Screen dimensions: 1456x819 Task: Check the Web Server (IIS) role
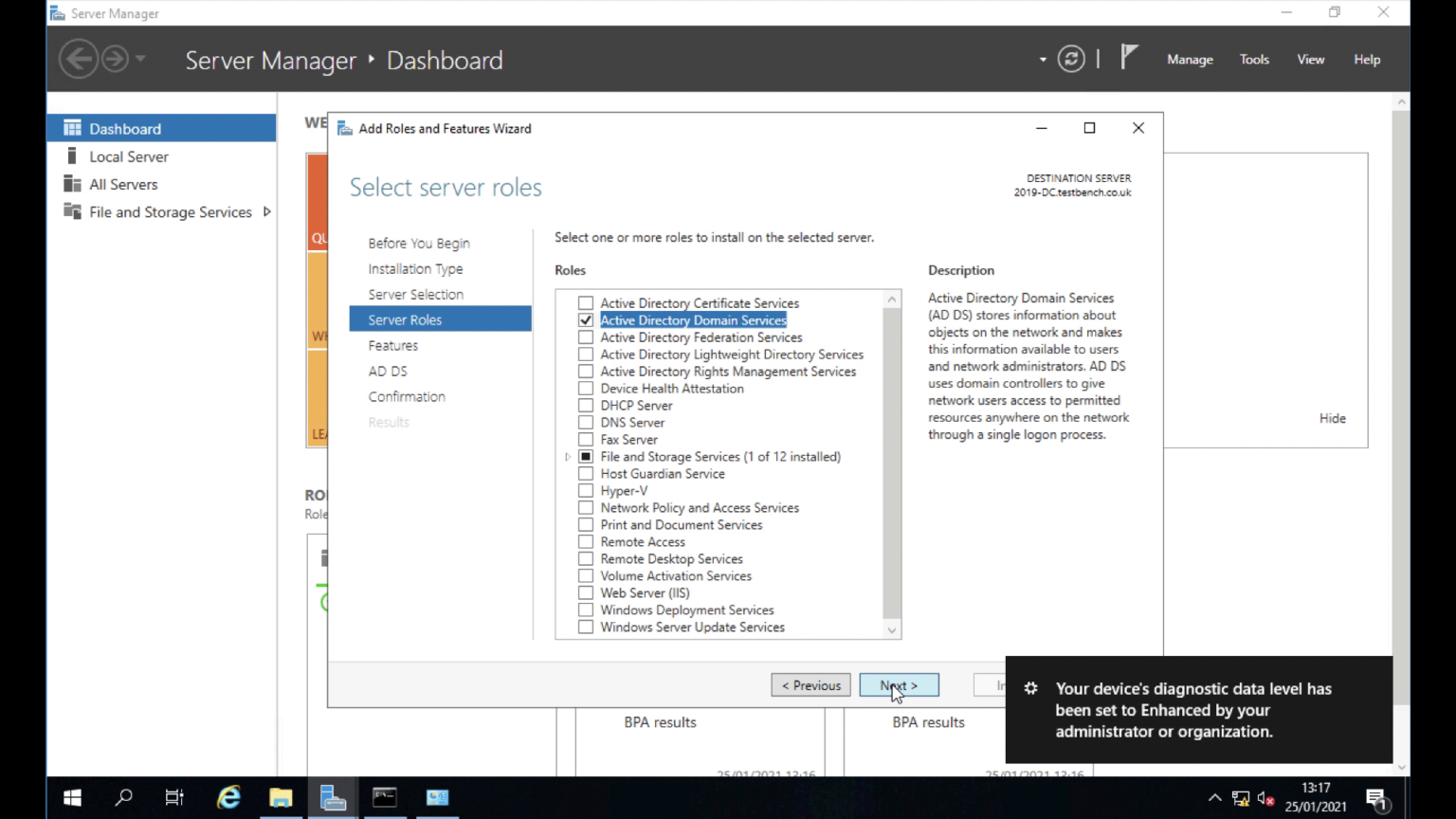click(586, 592)
